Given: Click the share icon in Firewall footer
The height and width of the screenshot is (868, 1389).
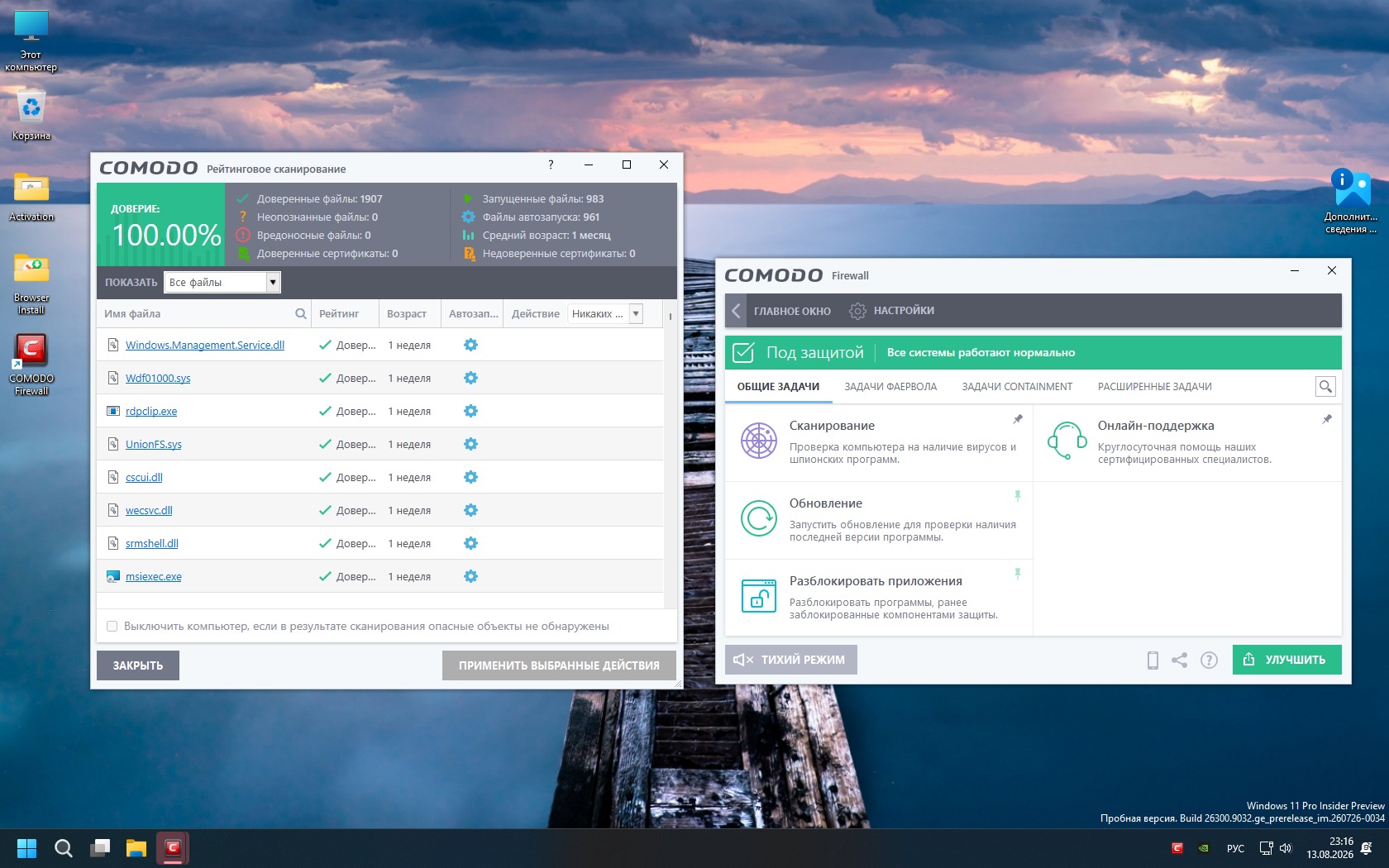Looking at the screenshot, I should (1180, 660).
